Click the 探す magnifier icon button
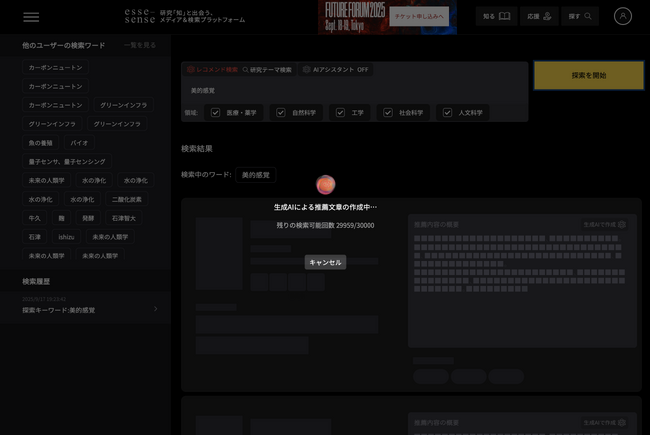650x436 pixels. coord(581,16)
